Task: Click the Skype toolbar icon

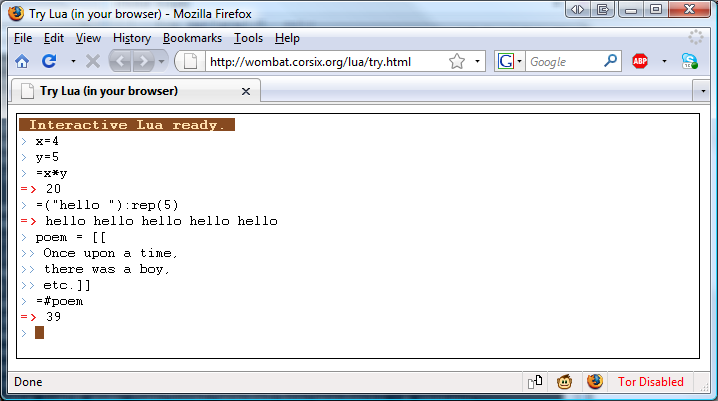Action: coord(689,61)
